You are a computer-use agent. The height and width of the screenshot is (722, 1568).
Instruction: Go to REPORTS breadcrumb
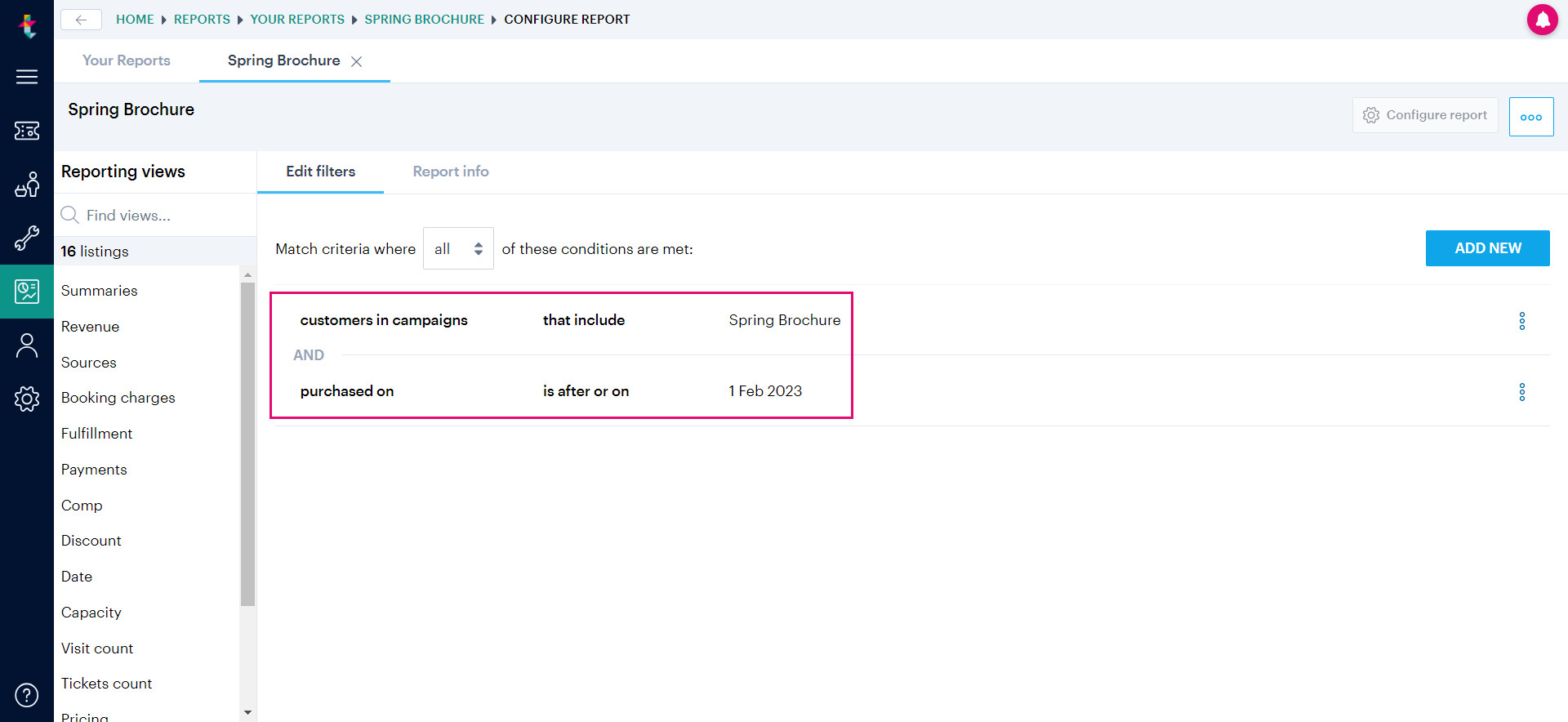pyautogui.click(x=202, y=20)
